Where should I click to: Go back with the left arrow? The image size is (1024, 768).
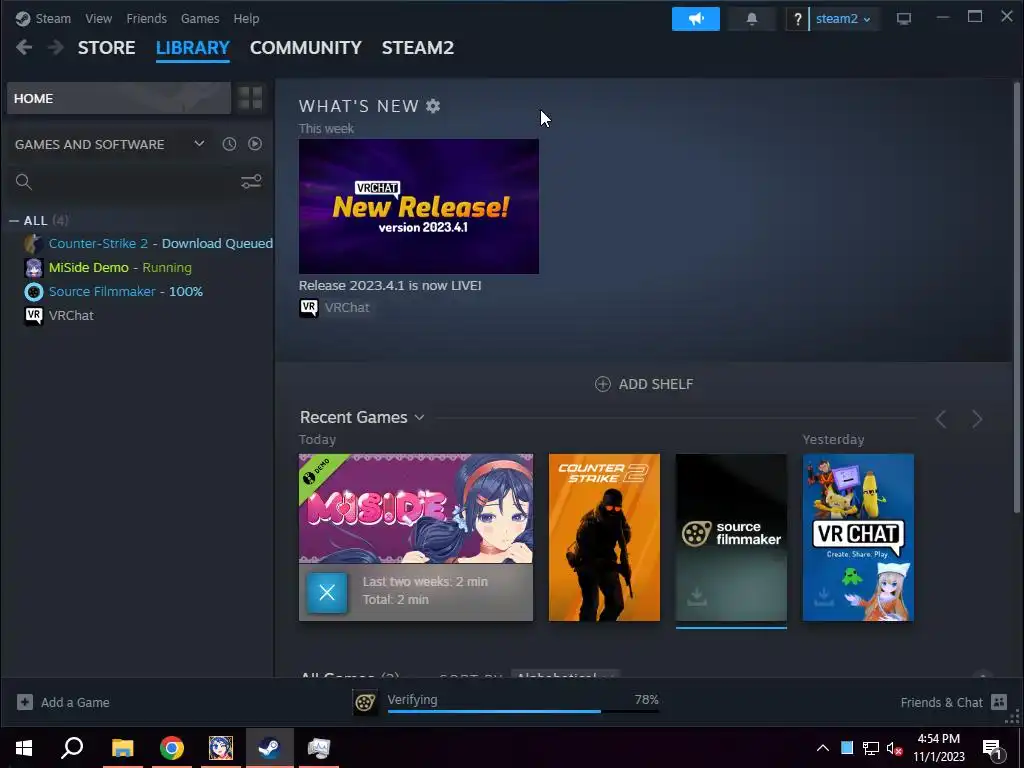pyautogui.click(x=24, y=47)
